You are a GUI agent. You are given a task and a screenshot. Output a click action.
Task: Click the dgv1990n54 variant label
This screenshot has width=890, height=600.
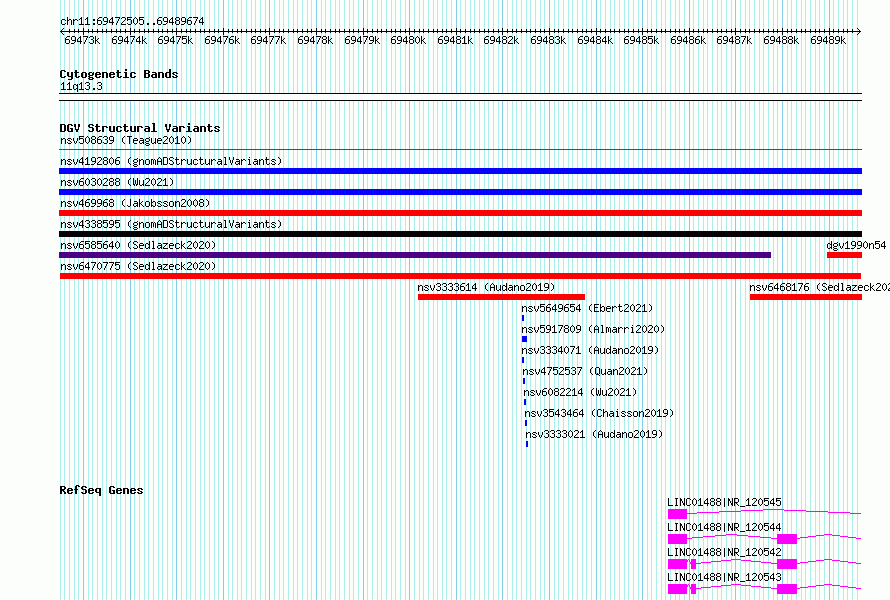(856, 245)
